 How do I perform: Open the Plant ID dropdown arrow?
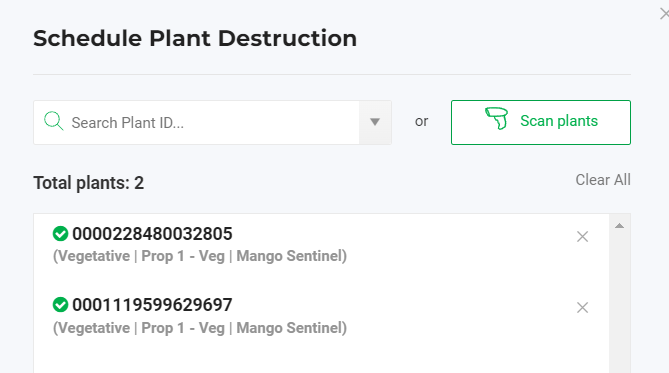[x=375, y=122]
